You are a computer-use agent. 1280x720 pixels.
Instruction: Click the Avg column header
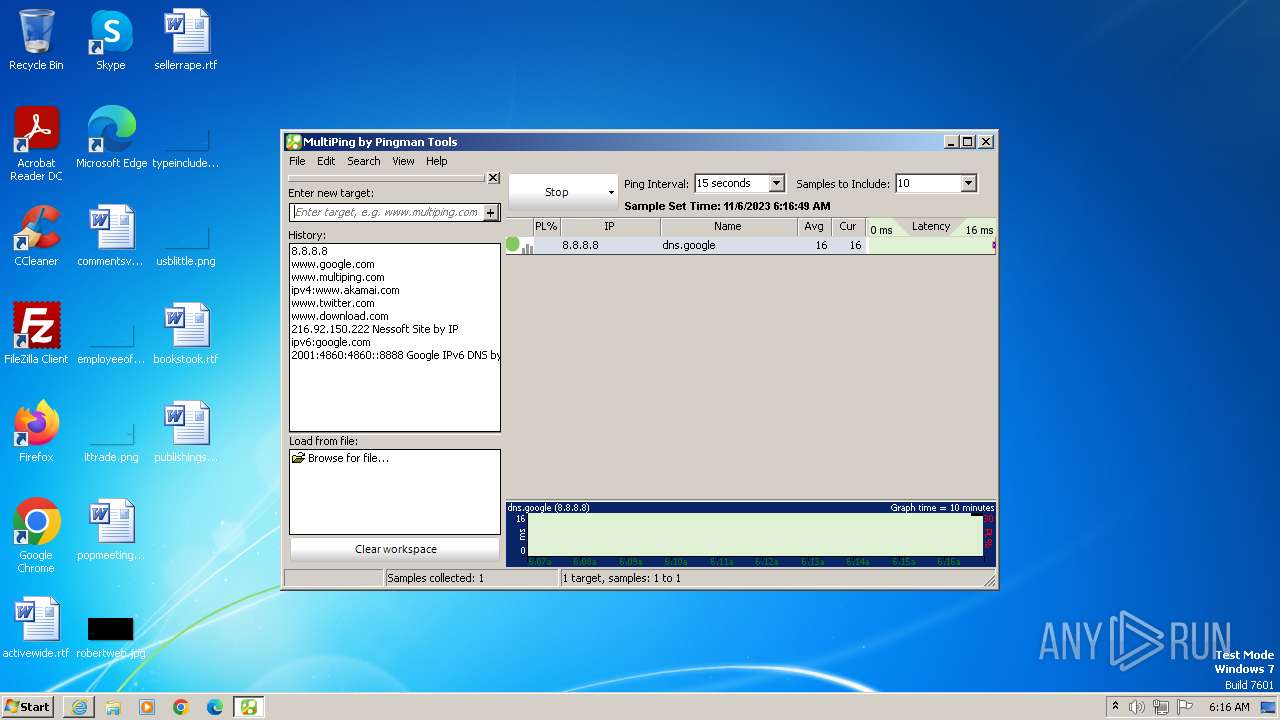[x=814, y=227]
